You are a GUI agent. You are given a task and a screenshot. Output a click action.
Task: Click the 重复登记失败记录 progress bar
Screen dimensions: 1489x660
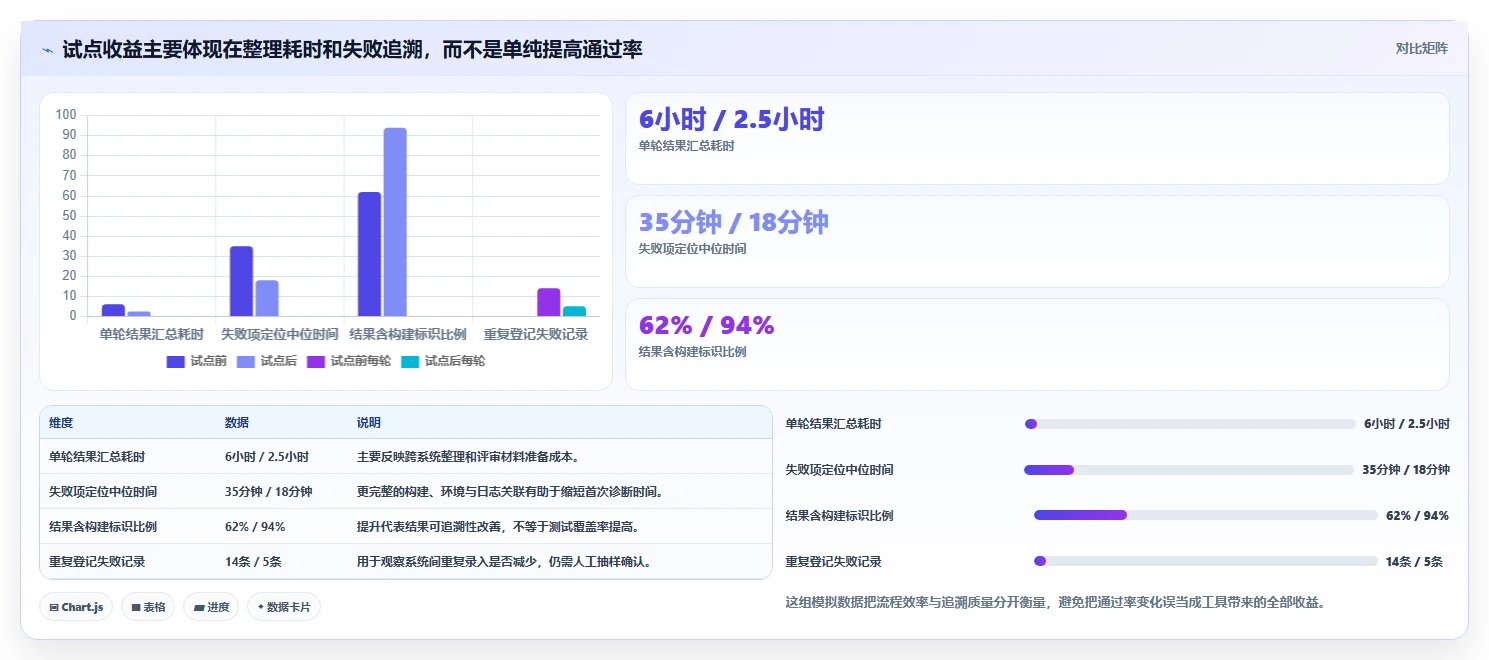point(1206,562)
